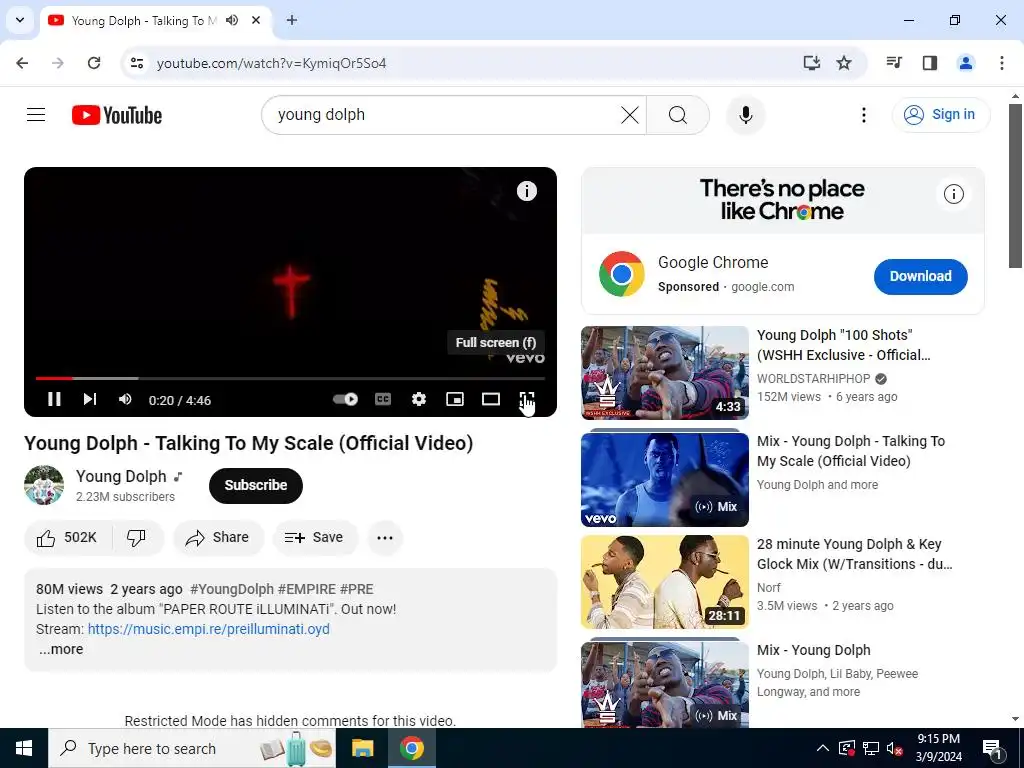Open the tab search dropdown arrow

(20, 20)
